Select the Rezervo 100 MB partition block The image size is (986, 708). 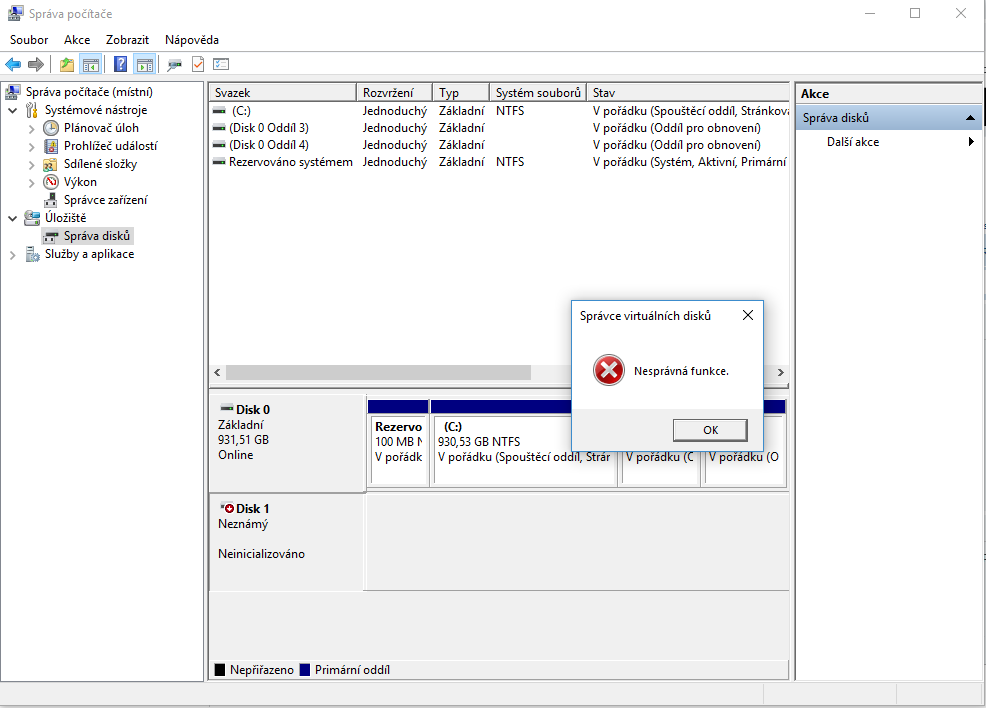(x=399, y=443)
